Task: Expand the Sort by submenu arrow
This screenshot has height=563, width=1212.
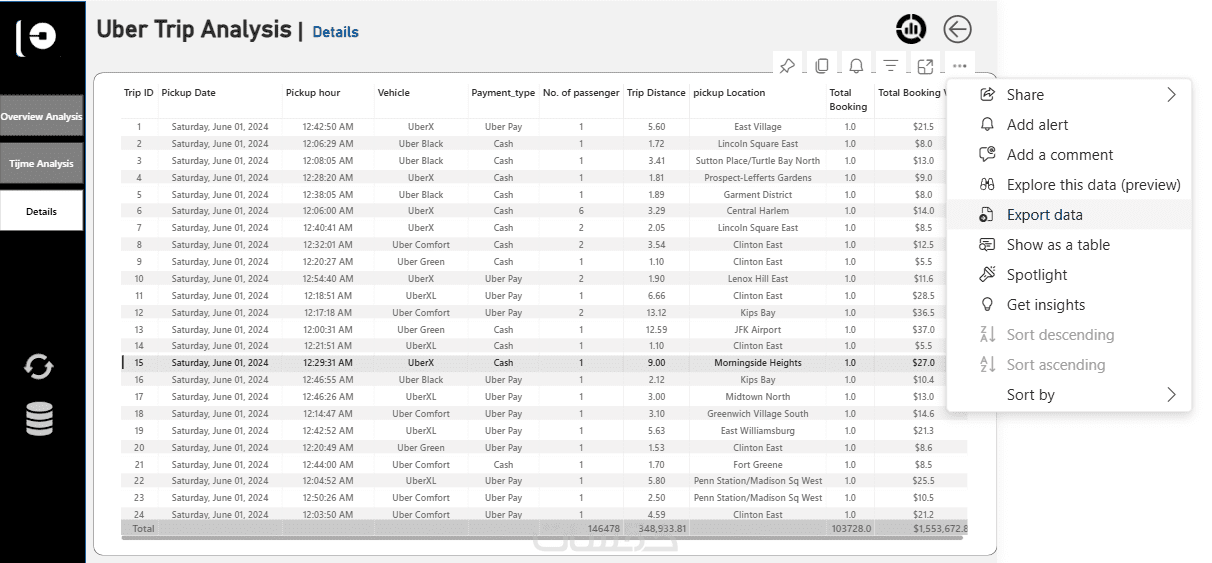Action: pos(1171,394)
